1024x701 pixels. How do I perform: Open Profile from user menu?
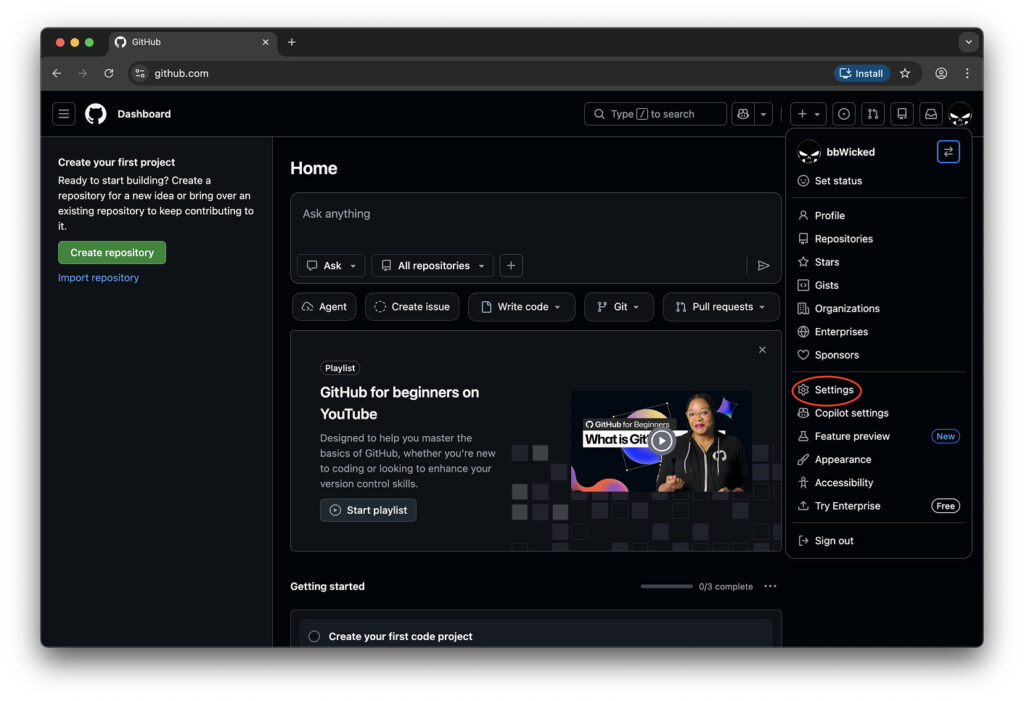pyautogui.click(x=878, y=216)
